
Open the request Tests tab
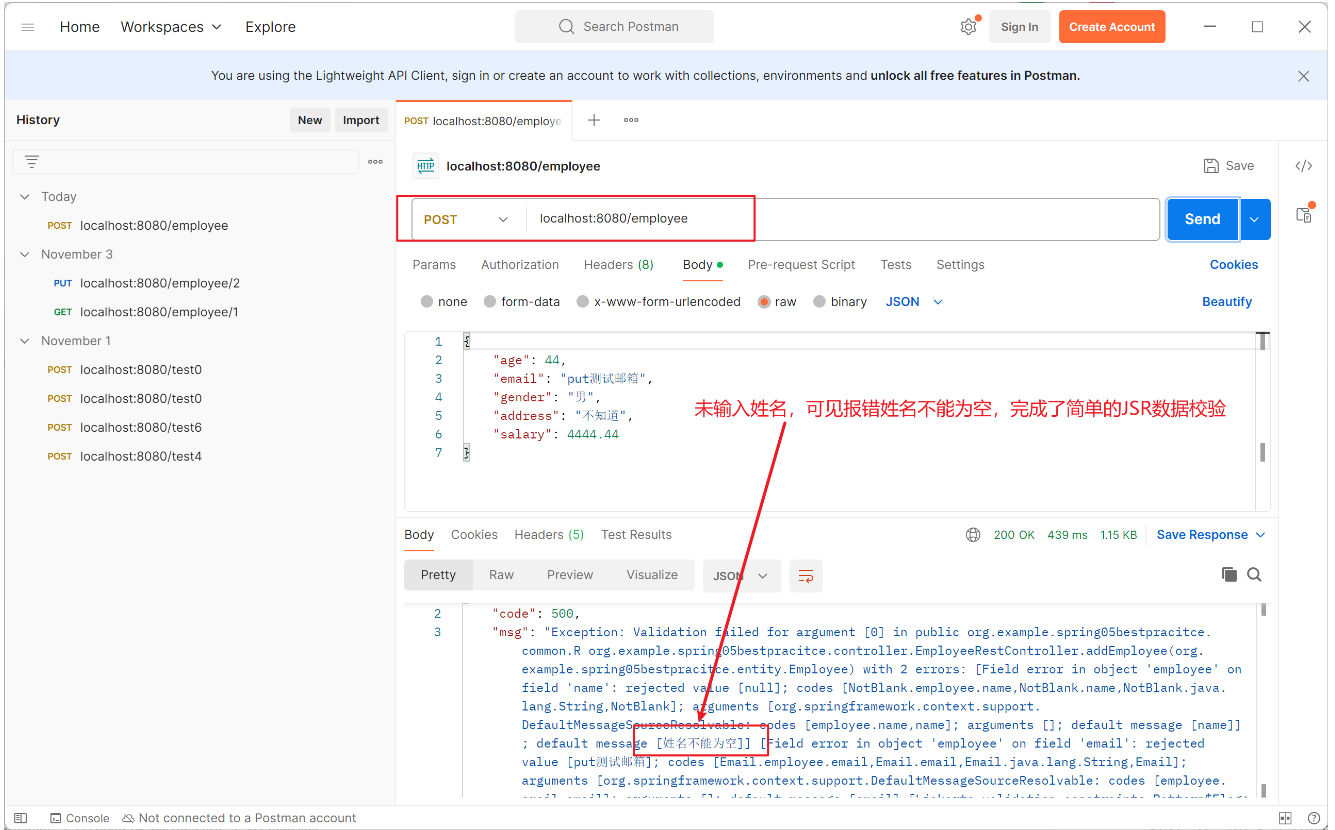click(x=896, y=265)
